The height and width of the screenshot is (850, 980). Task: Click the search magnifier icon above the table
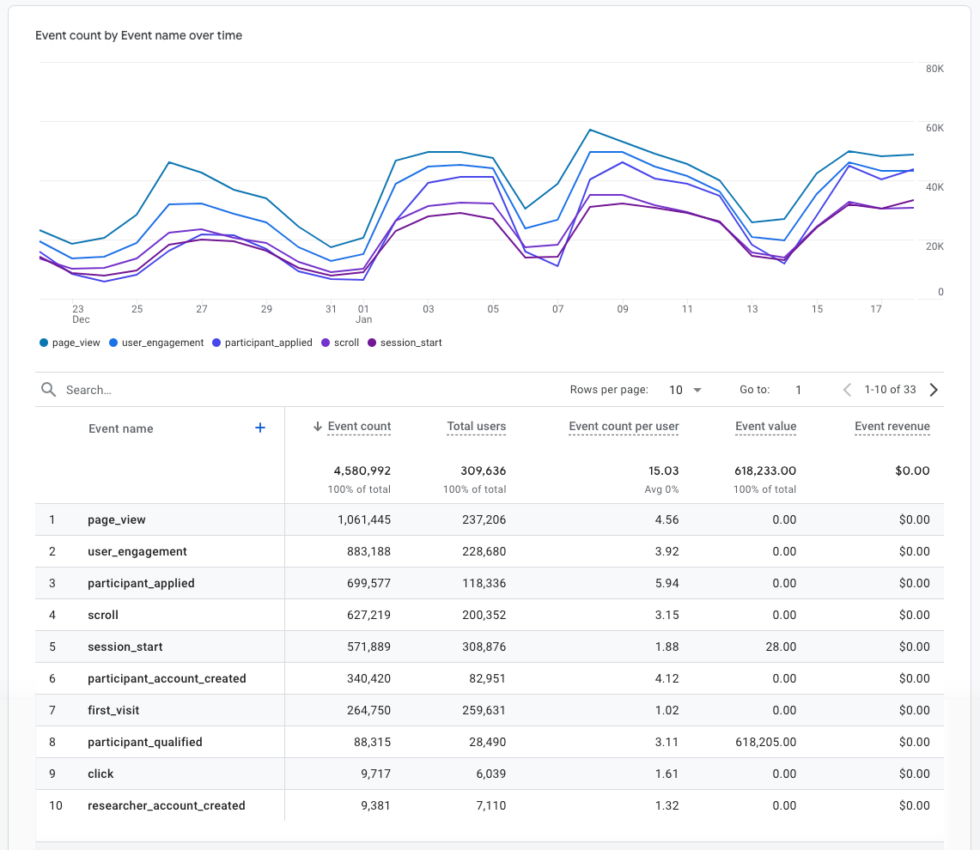[48, 389]
